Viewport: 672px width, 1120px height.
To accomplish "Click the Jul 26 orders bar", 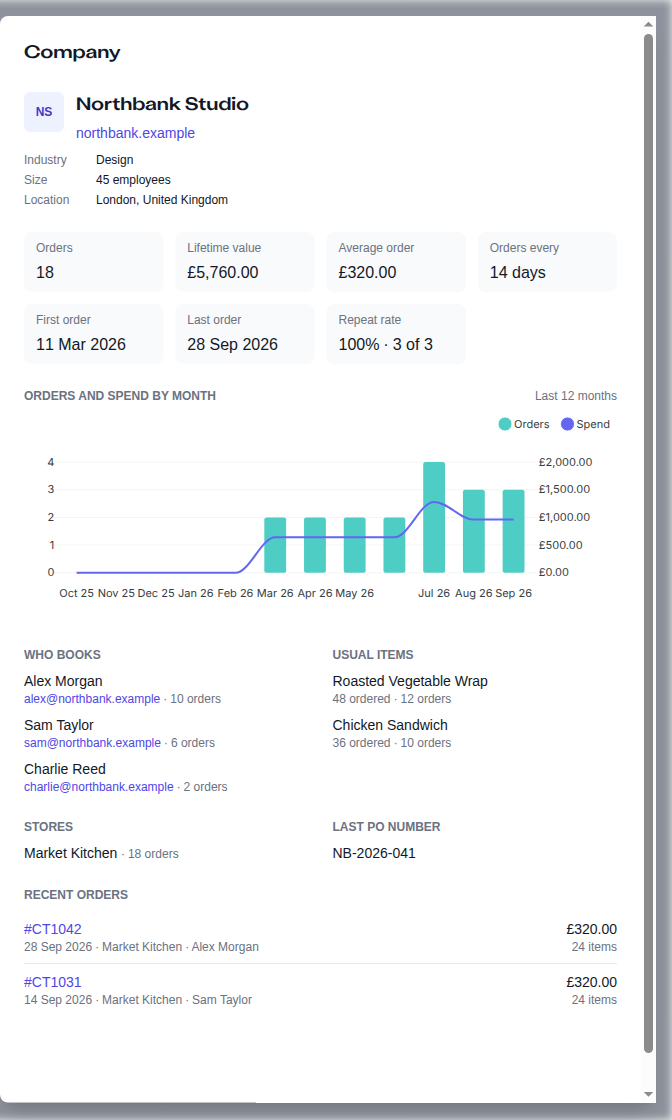I will [434, 517].
